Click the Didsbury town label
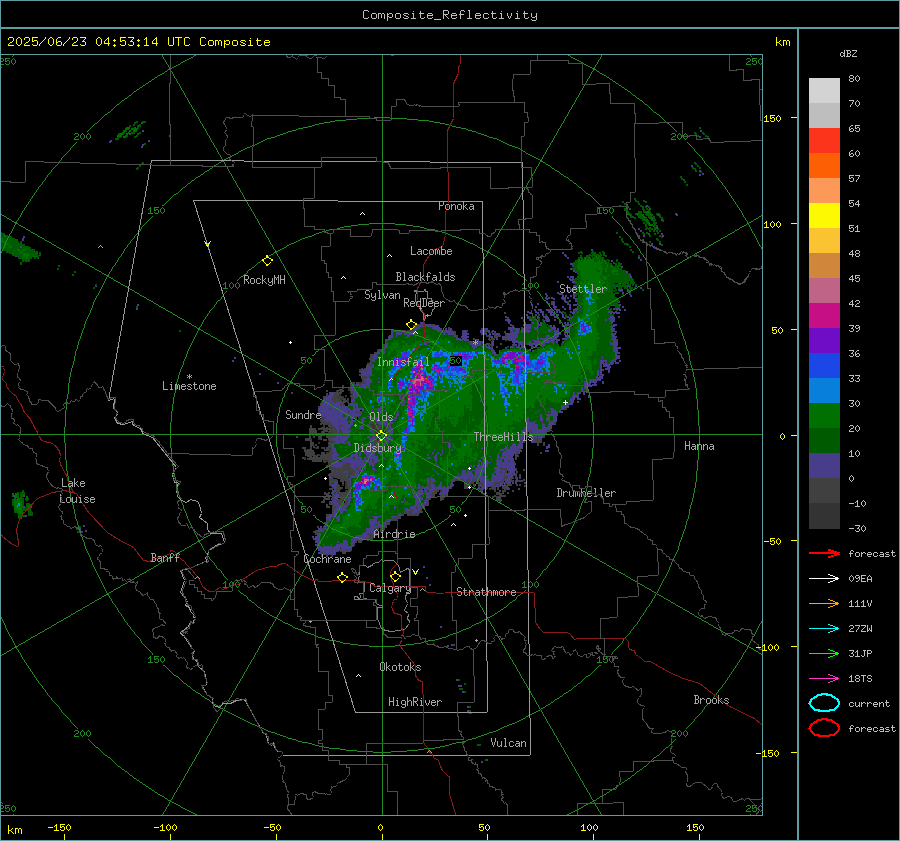This screenshot has height=841, width=900. point(377,448)
